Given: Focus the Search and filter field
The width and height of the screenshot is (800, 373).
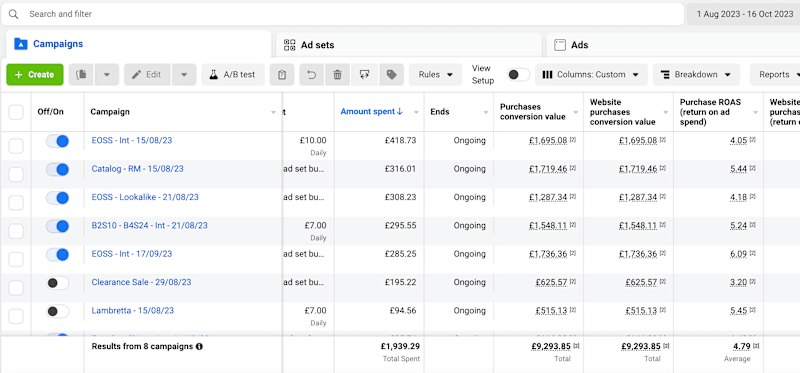Looking at the screenshot, I should point(342,14).
